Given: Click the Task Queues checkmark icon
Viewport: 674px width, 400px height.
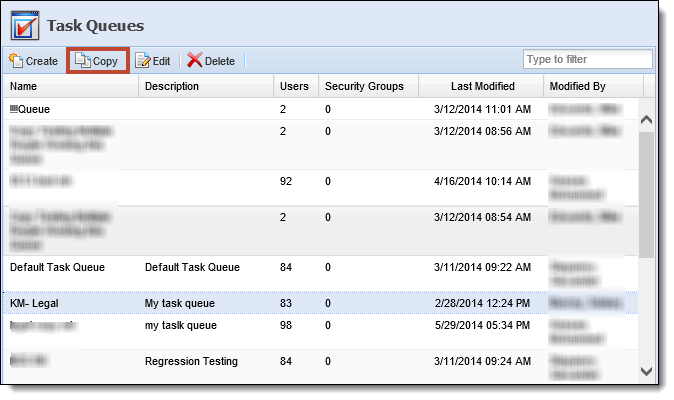Looking at the screenshot, I should pyautogui.click(x=25, y=26).
